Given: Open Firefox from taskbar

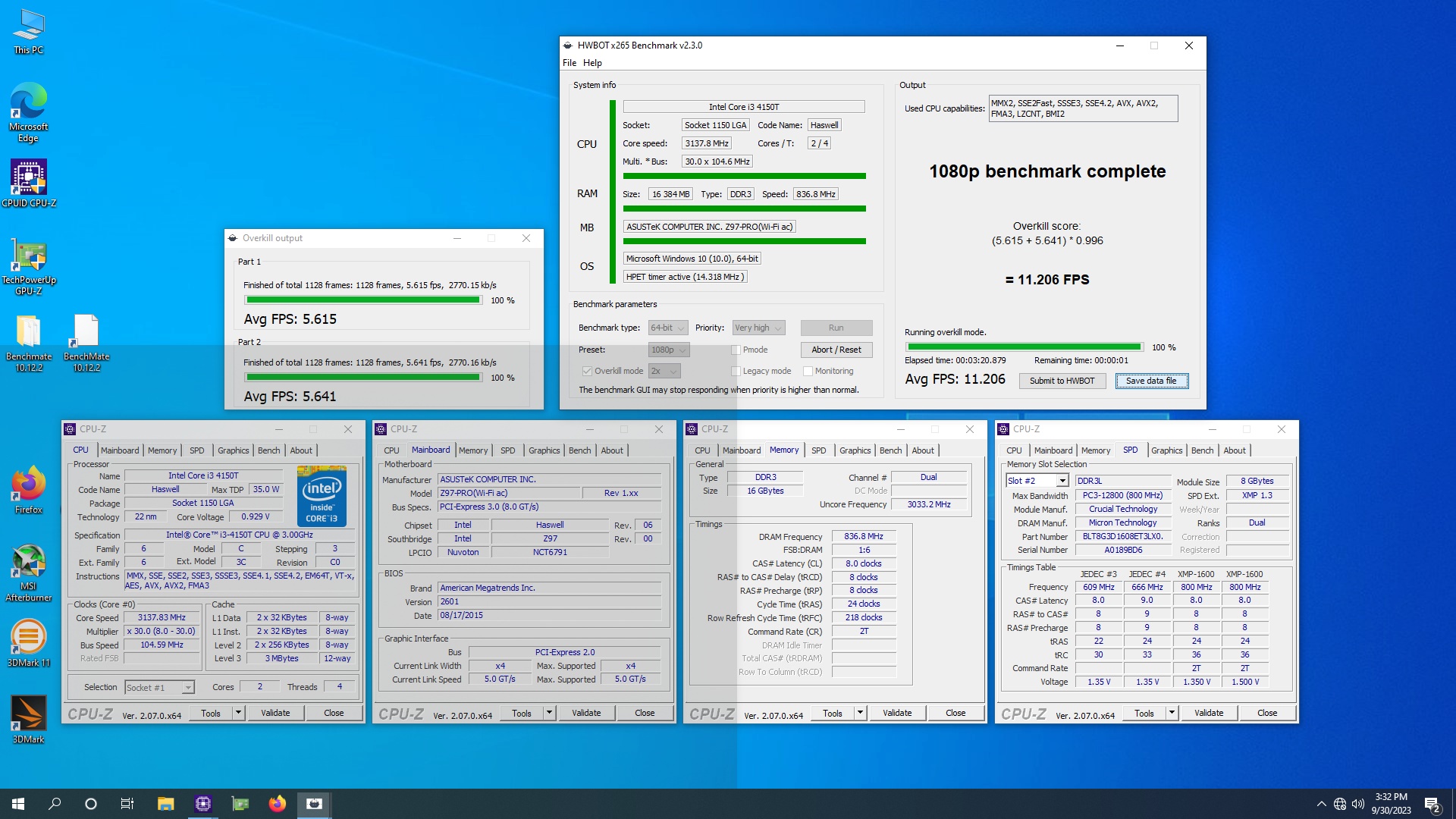Looking at the screenshot, I should point(277,804).
